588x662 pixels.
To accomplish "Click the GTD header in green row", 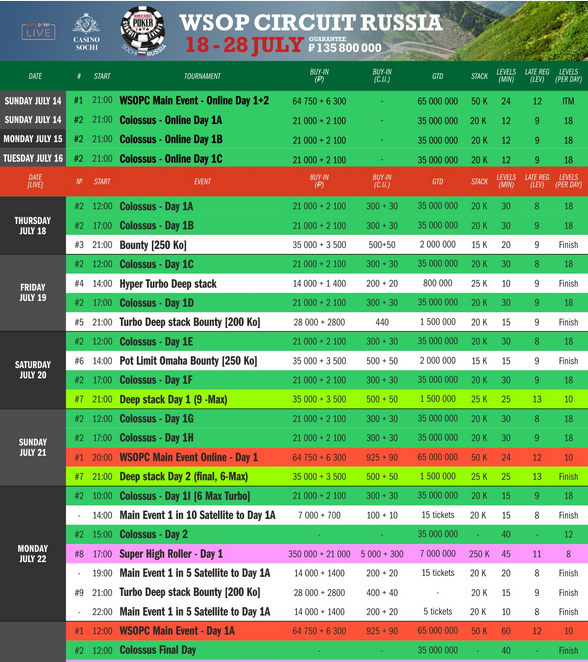I will pos(438,76).
